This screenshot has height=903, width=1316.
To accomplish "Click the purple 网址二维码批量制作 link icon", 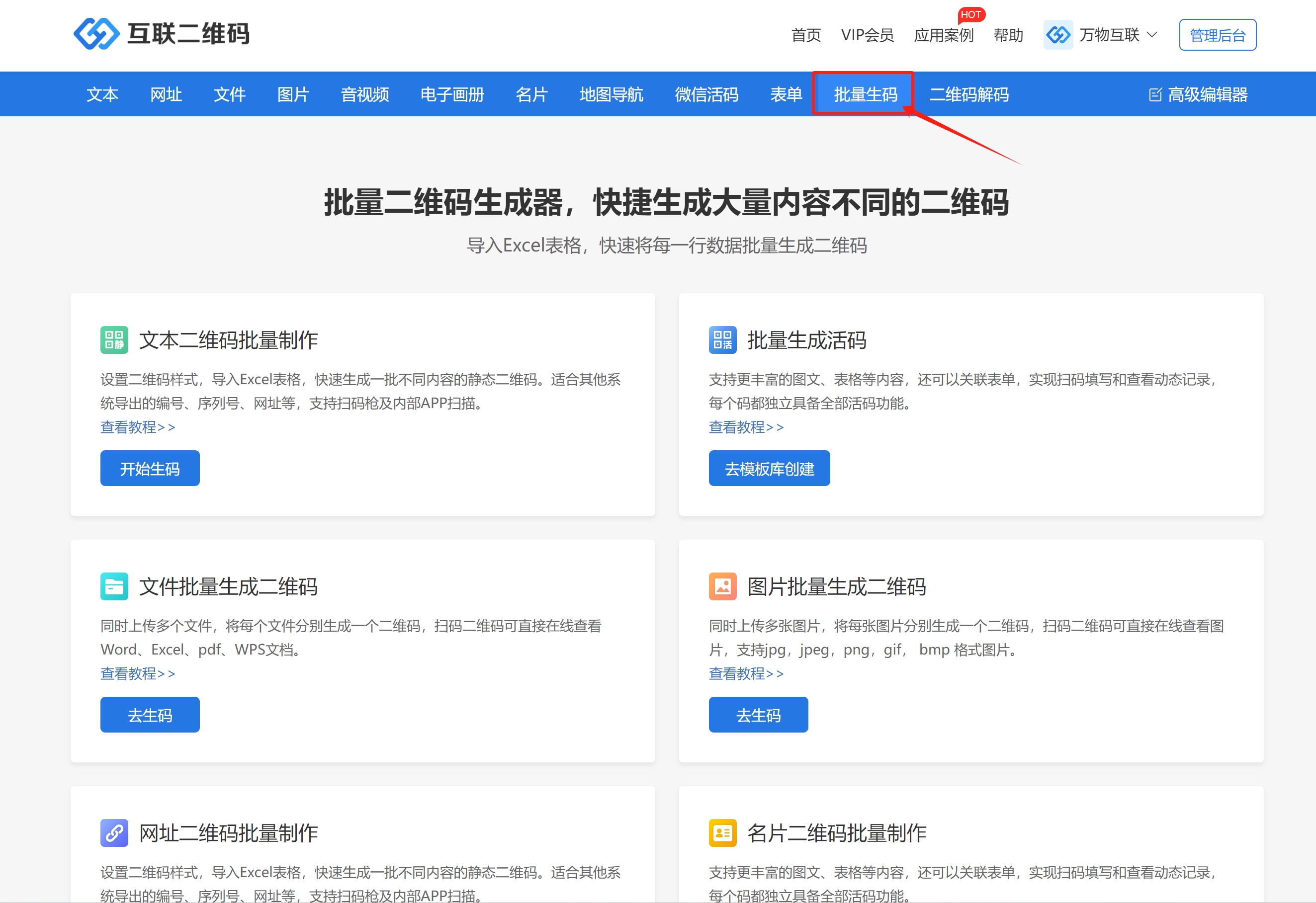I will coord(114,833).
